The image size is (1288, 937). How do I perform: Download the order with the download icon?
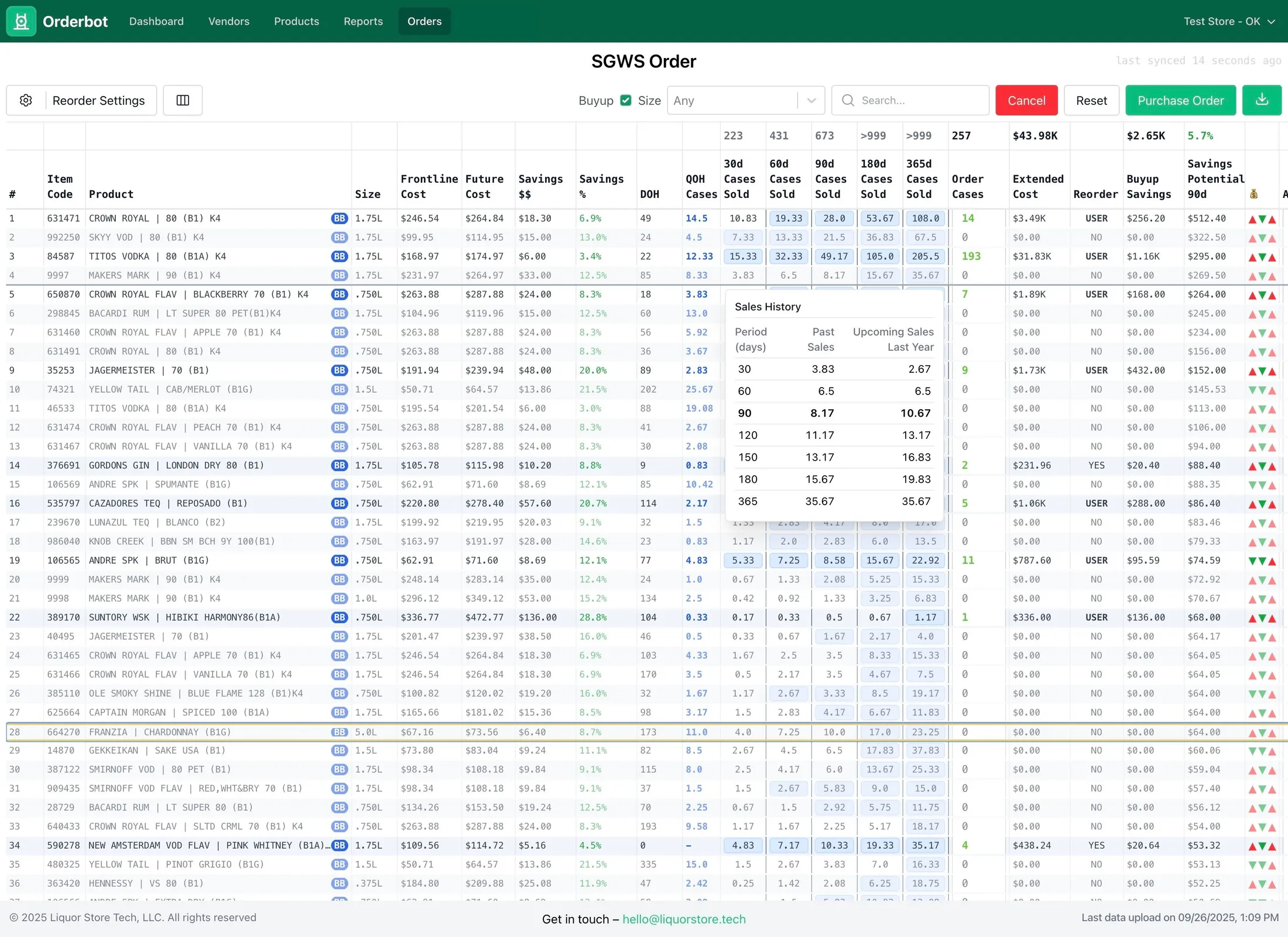click(1262, 100)
